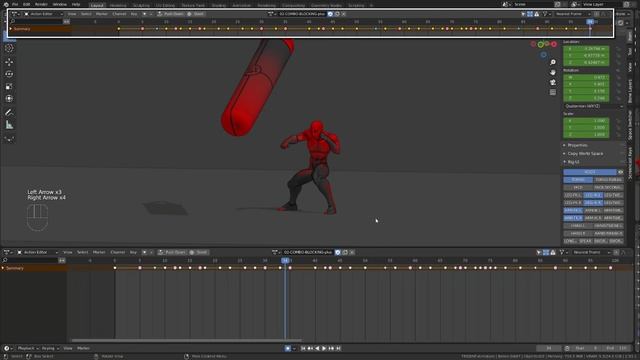640x360 pixels.
Task: Open the Render menu
Action: [x=41, y=4]
